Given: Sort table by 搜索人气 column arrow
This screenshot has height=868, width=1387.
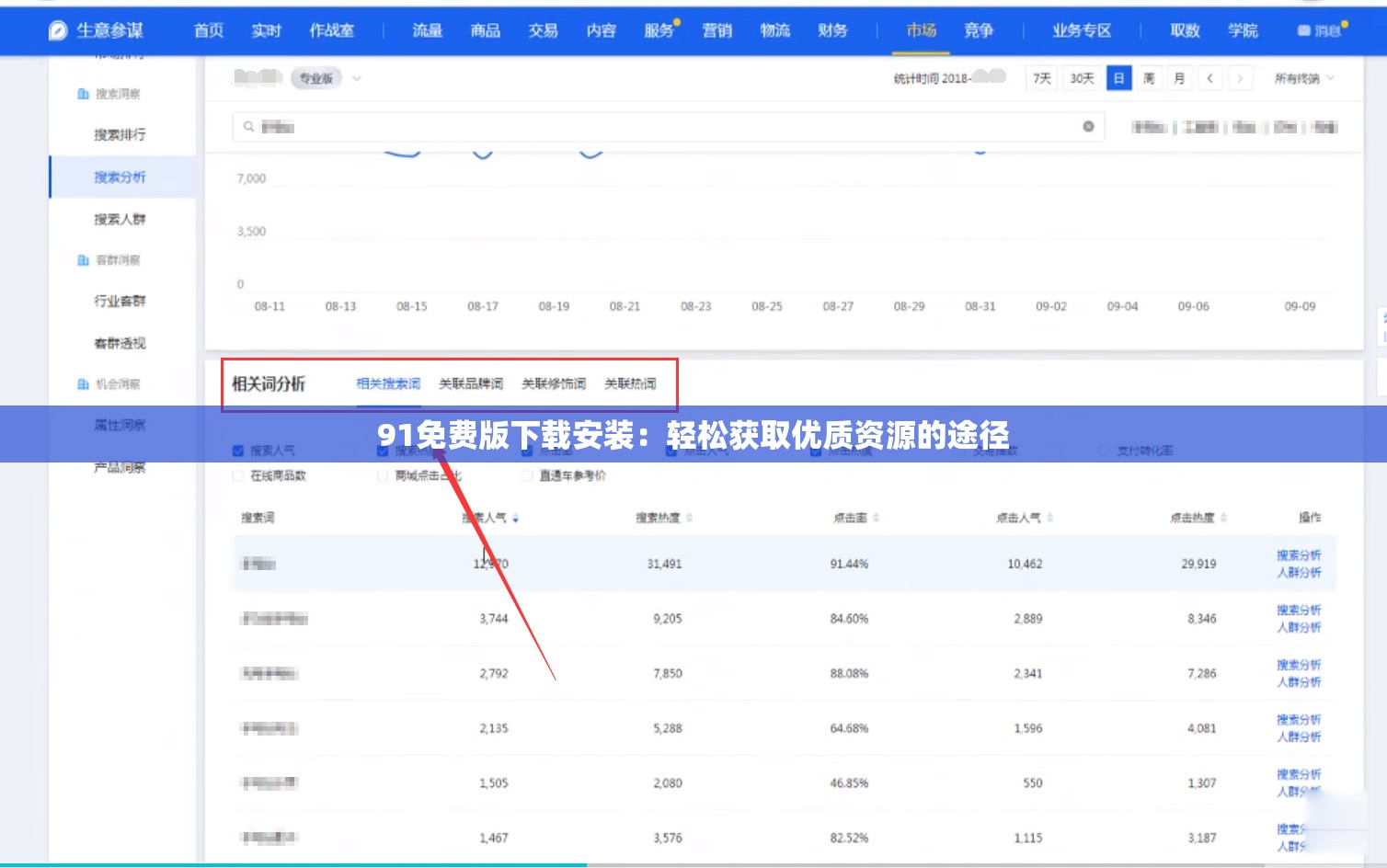Looking at the screenshot, I should point(515,519).
